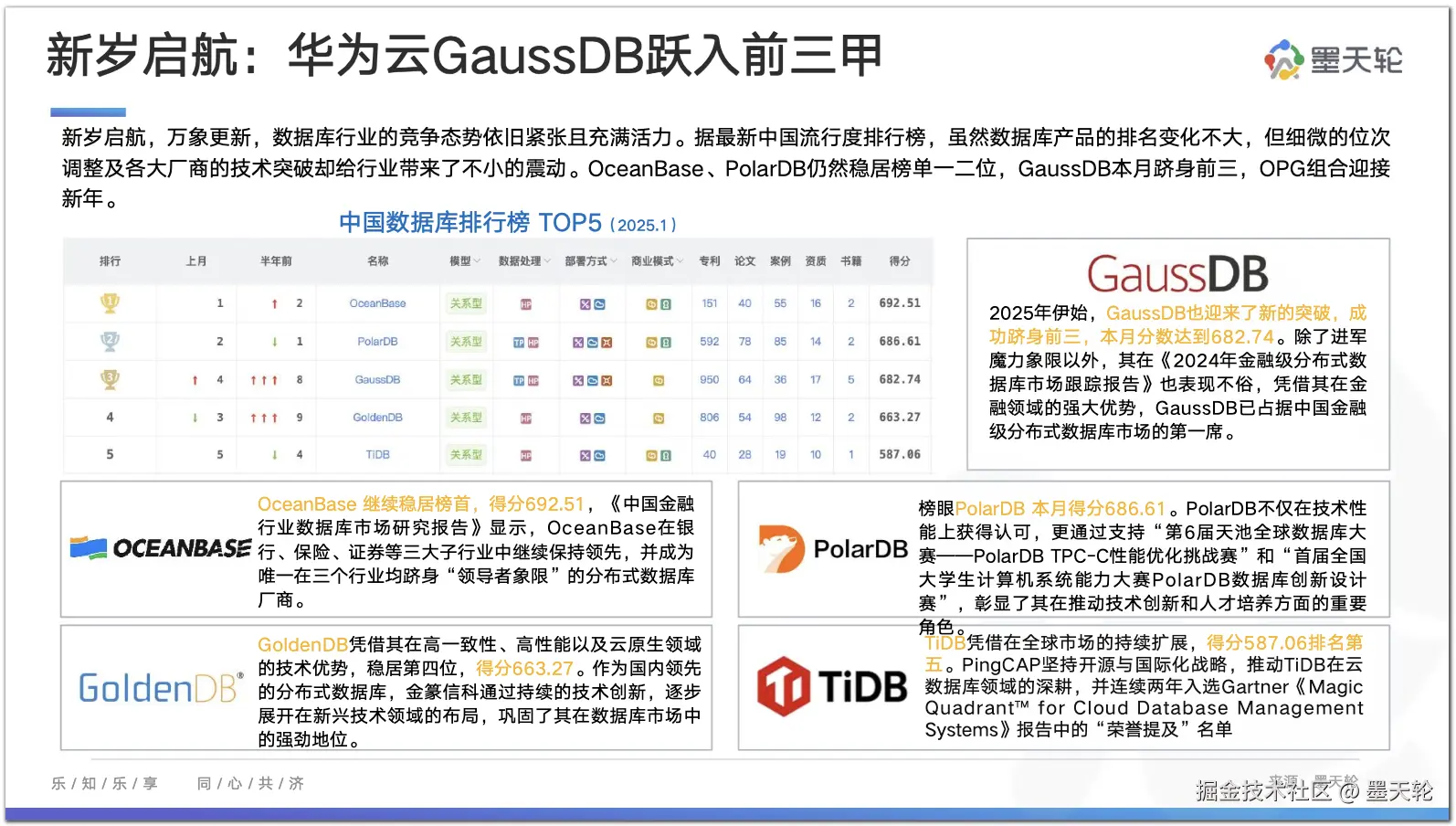Click the yellow business-model icon in OceanBase row
Screen dimensions: 1456x826
click(x=651, y=304)
